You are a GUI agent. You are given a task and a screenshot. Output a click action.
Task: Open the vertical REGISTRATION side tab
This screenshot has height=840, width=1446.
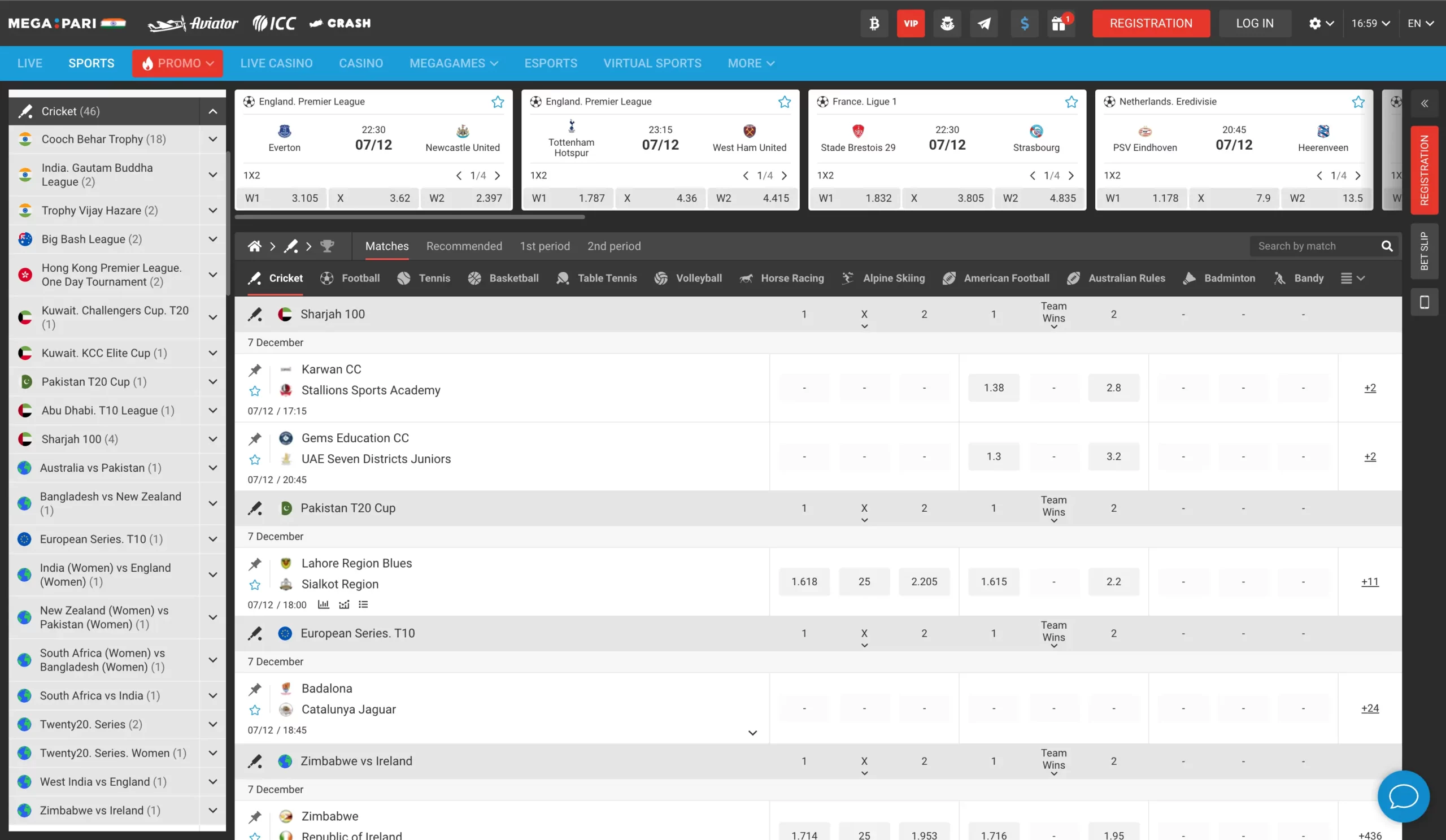(1424, 170)
